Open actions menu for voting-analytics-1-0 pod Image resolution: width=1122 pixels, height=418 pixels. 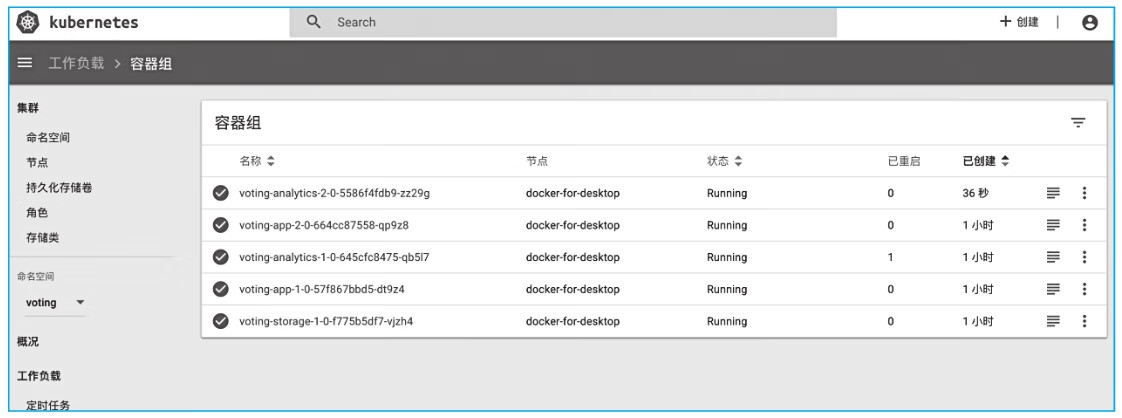[1084, 257]
